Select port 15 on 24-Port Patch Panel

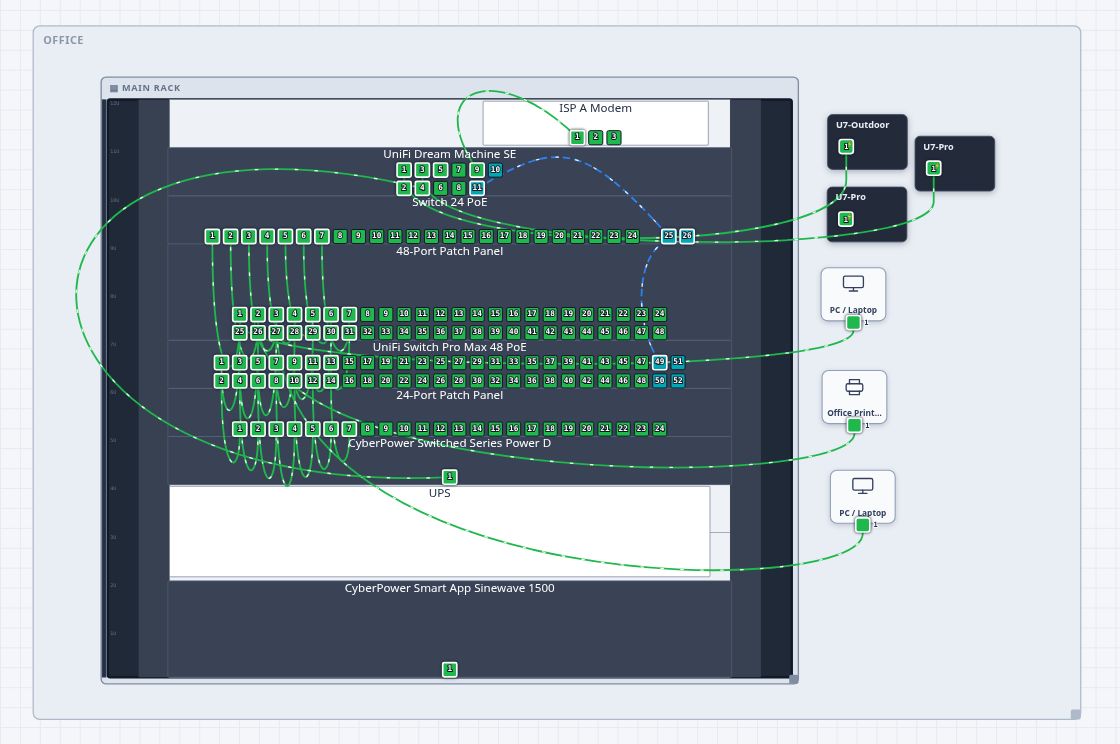495,428
